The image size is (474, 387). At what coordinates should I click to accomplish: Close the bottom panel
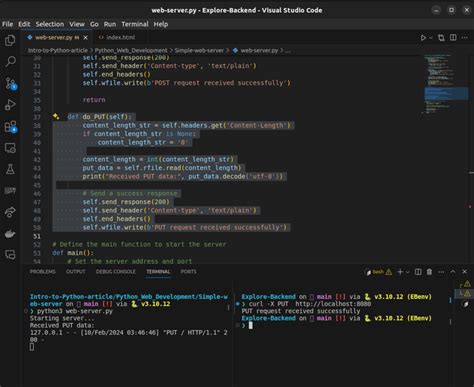click(465, 272)
